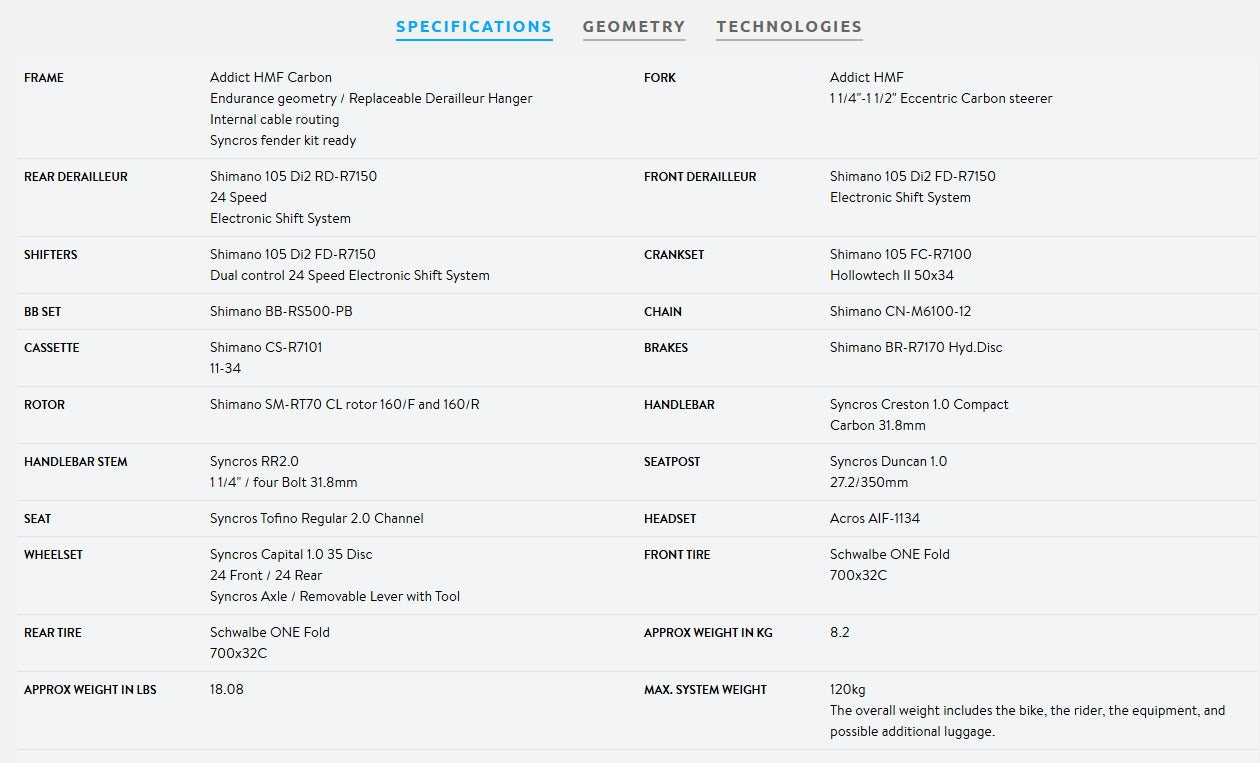Click the REAR DERAILLEUR label
Image resolution: width=1260 pixels, height=763 pixels.
(76, 177)
